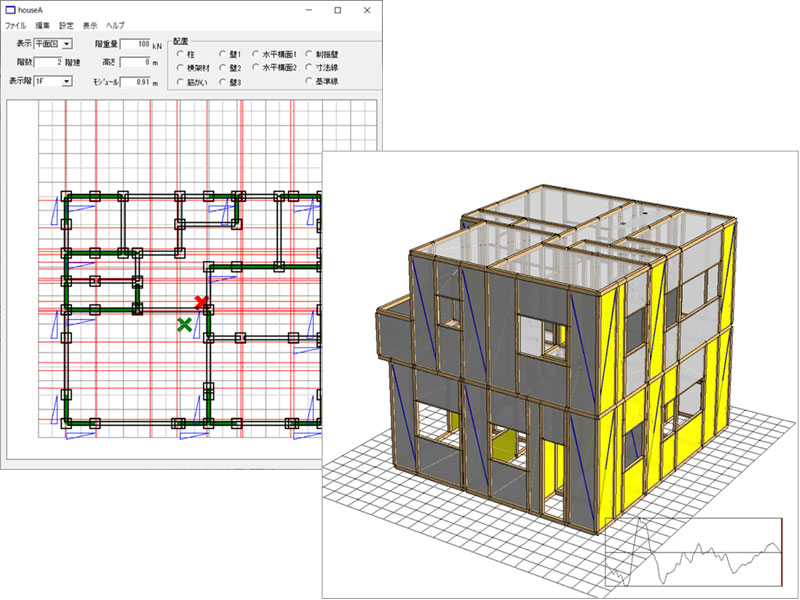
Task: Select the 柱 placement radio button
Action: pos(180,53)
